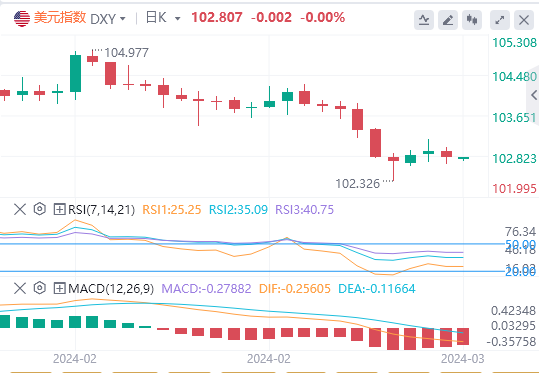Toggle MACD panel expand plus box
Image resolution: width=539 pixels, height=373 pixels.
tap(59, 288)
